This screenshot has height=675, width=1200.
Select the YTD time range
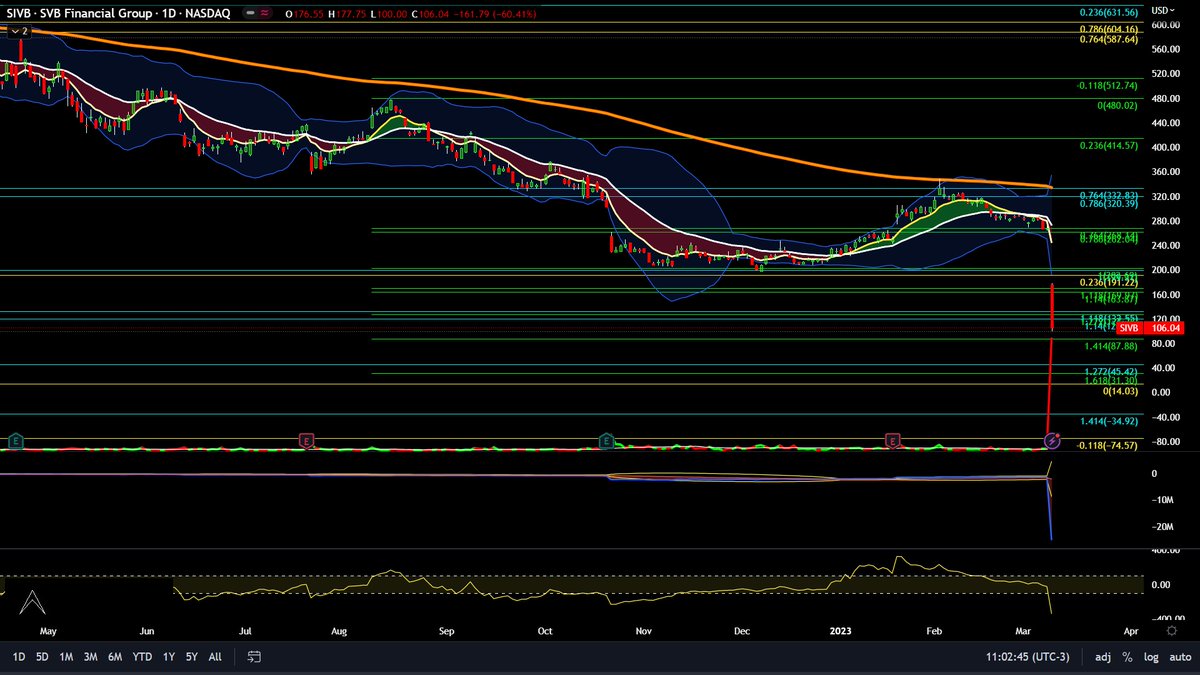pos(142,657)
